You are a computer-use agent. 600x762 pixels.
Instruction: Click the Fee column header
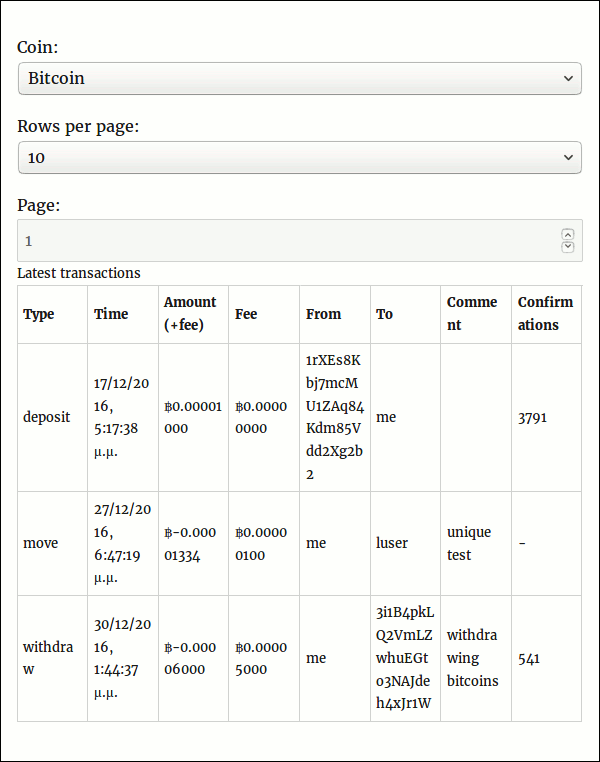click(246, 314)
